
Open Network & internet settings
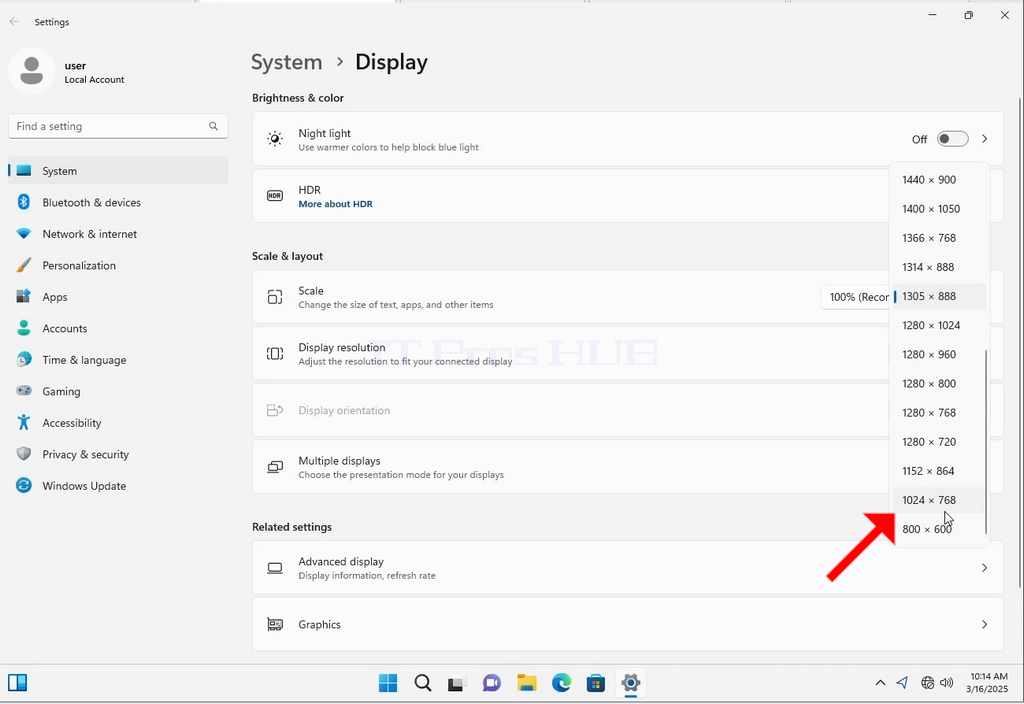pyautogui.click(x=118, y=234)
